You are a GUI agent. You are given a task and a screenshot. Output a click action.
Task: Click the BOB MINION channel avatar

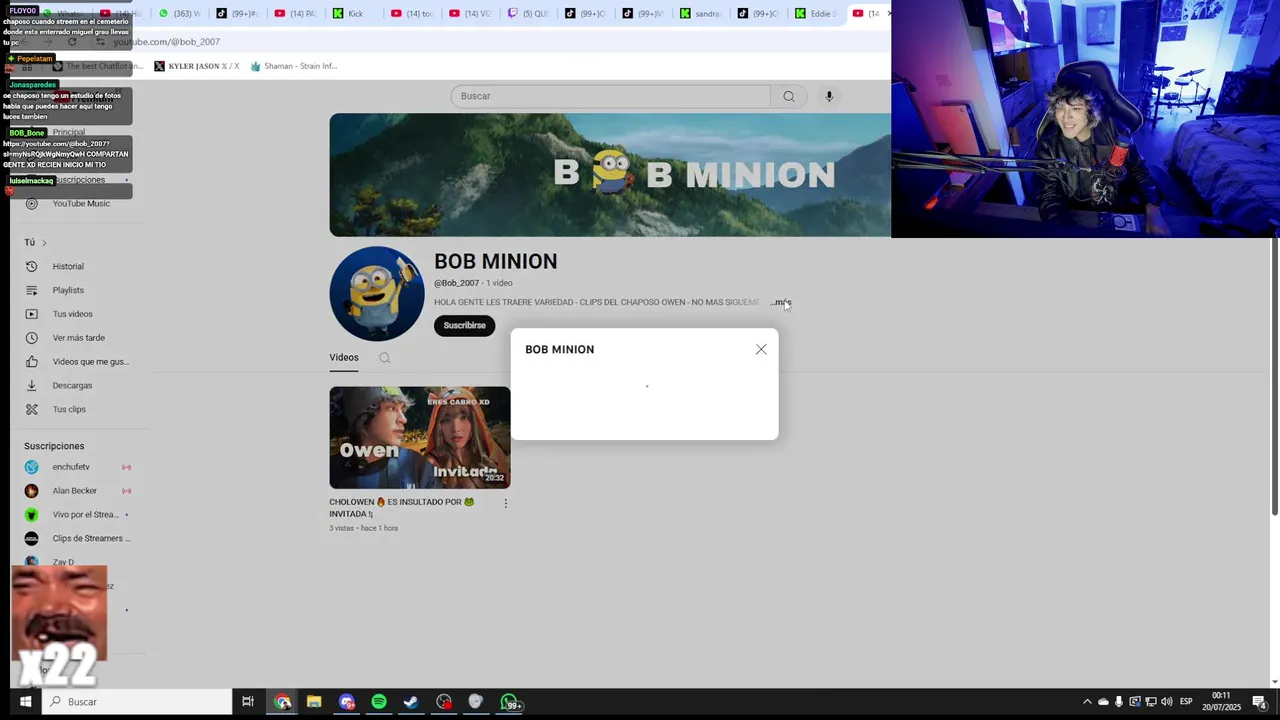(377, 293)
